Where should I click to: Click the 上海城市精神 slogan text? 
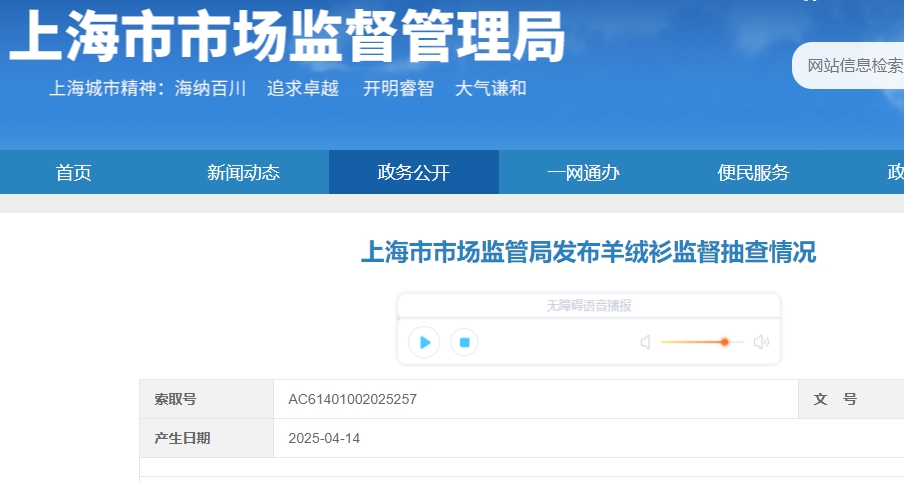[x=288, y=88]
